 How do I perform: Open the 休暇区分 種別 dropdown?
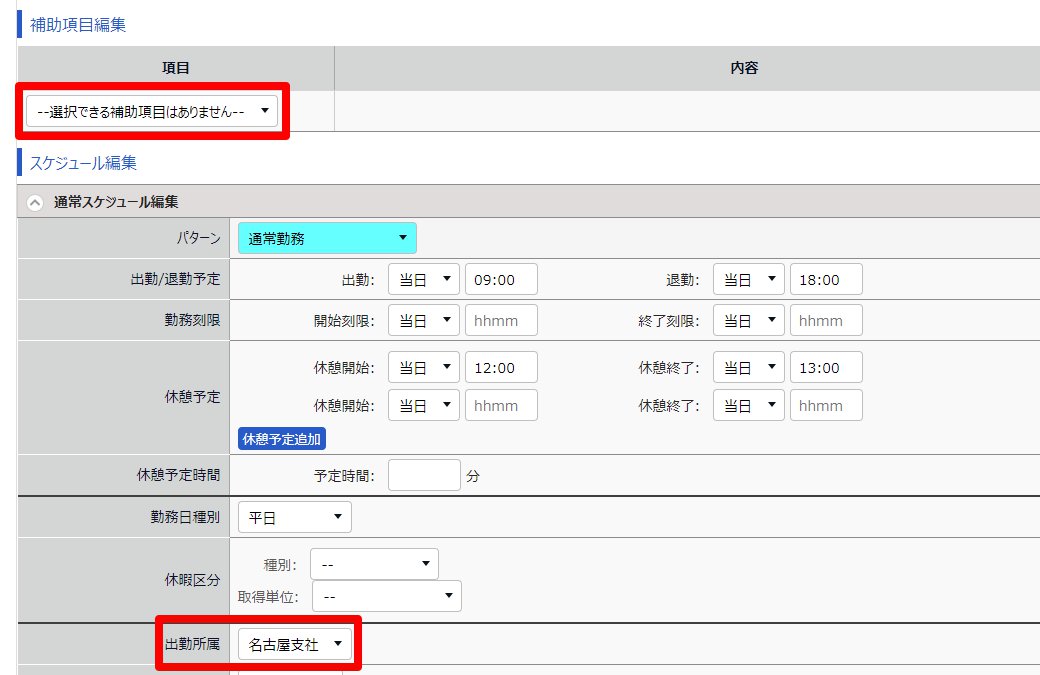click(374, 564)
